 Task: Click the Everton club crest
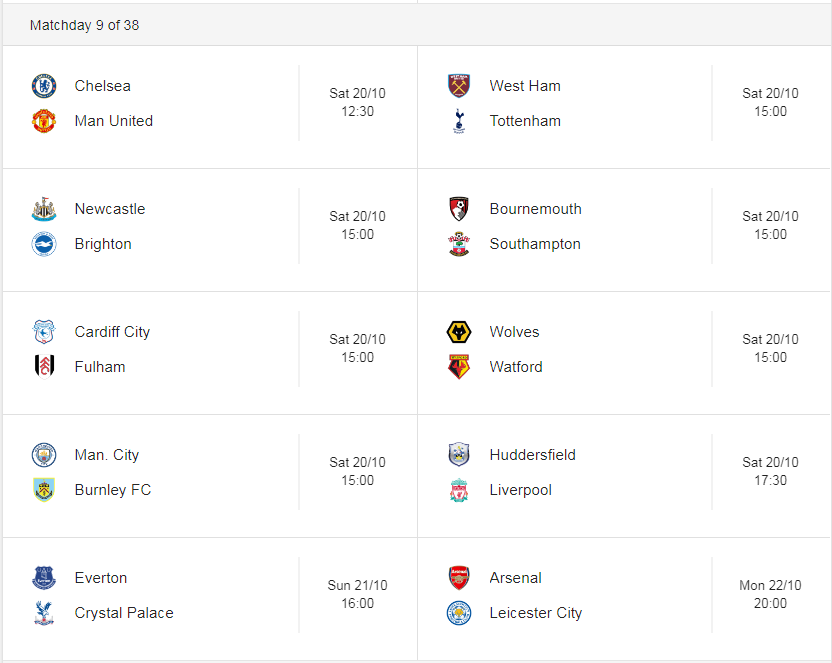44,578
